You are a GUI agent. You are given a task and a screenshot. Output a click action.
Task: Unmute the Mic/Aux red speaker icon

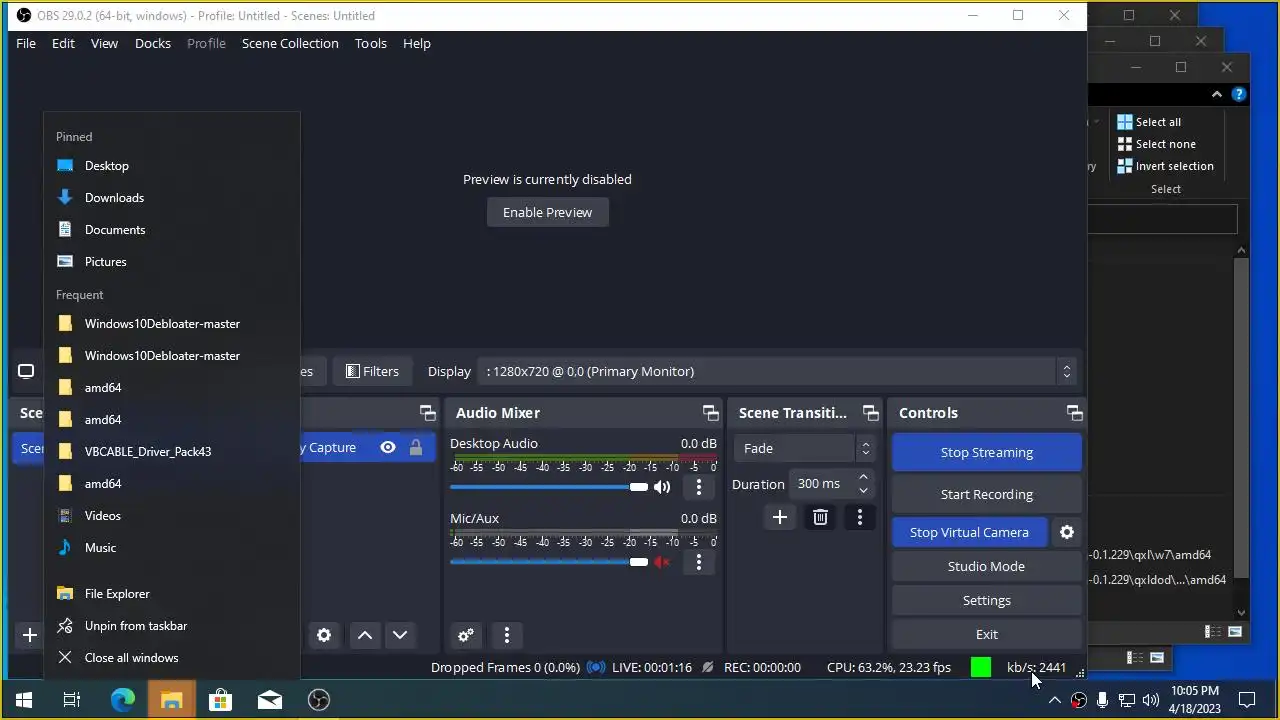(662, 562)
